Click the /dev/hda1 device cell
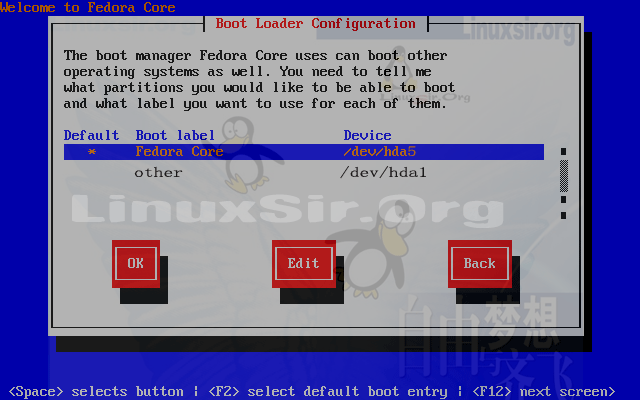 tap(383, 173)
